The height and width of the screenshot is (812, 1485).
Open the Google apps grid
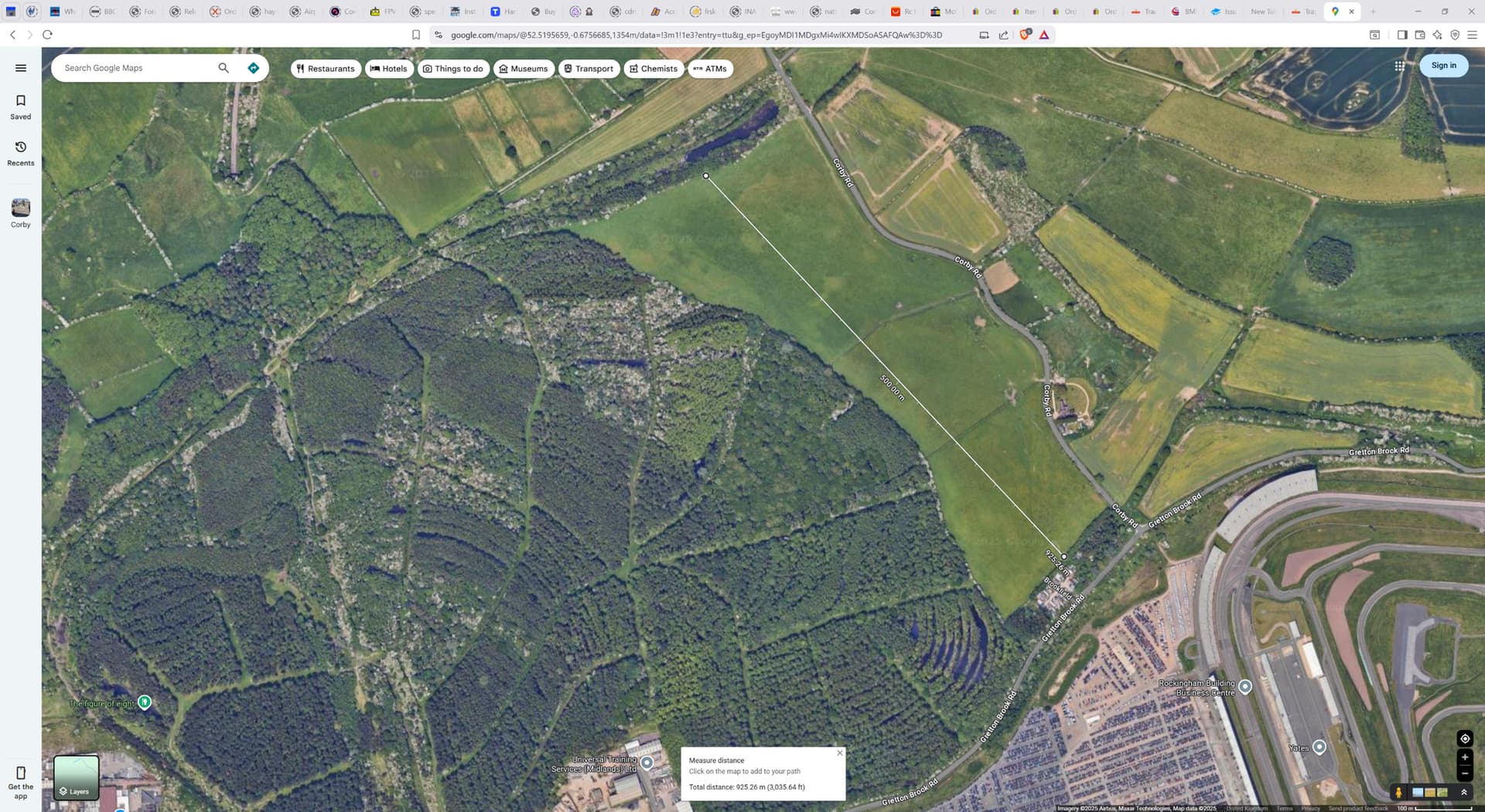pyautogui.click(x=1399, y=66)
